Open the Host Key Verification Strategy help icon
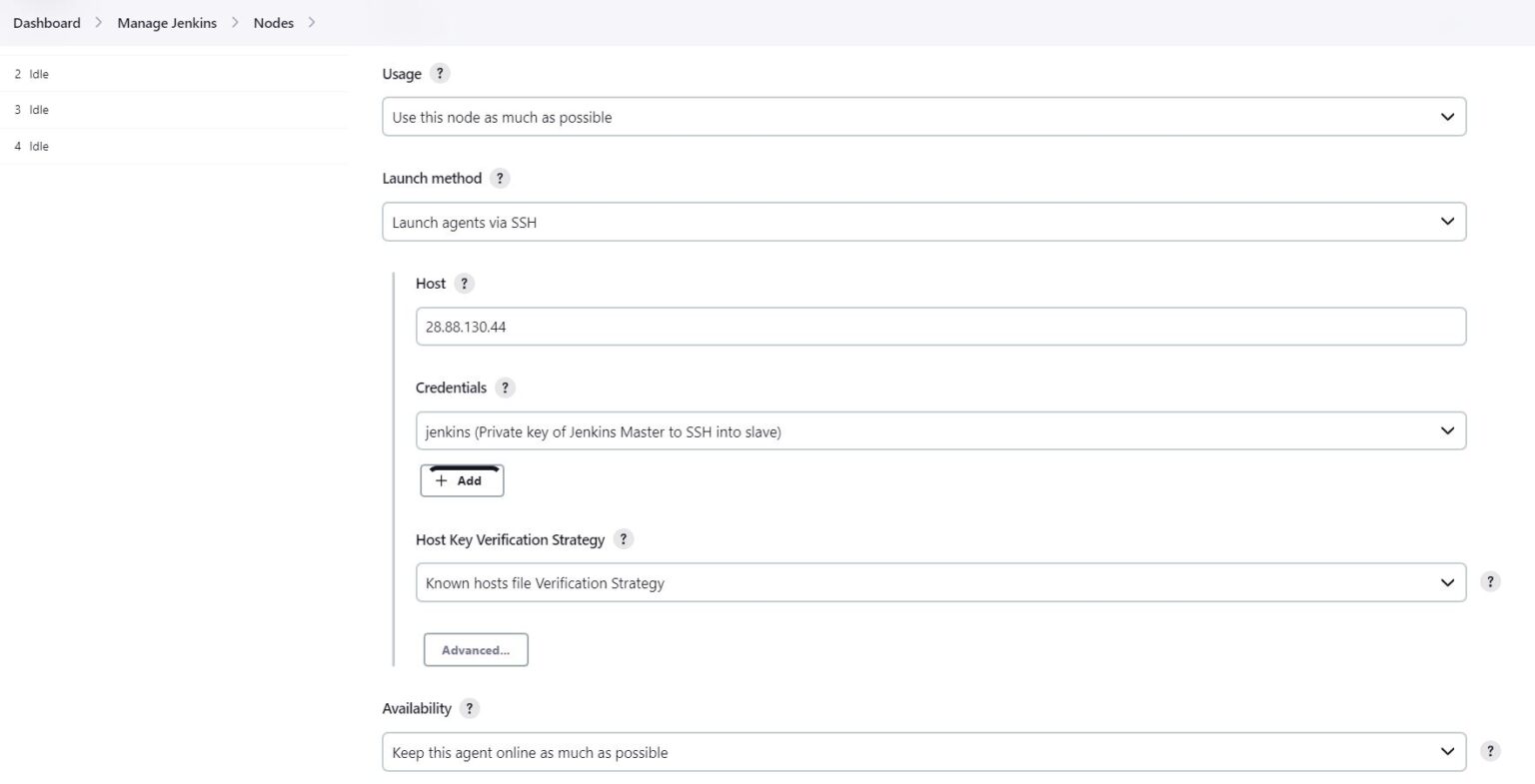The width and height of the screenshot is (1535, 784). point(623,538)
